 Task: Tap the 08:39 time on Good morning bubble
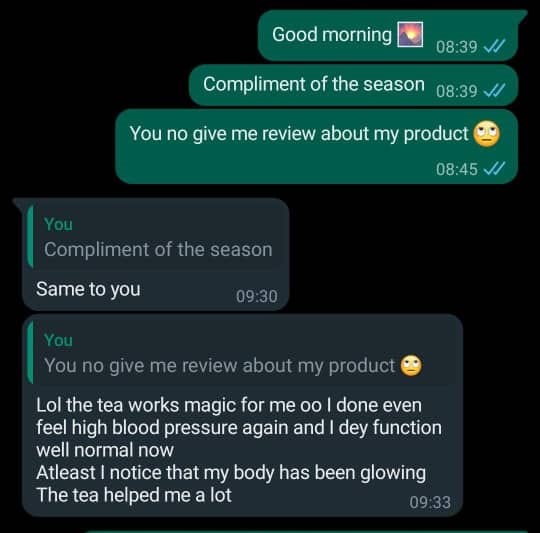(x=457, y=46)
